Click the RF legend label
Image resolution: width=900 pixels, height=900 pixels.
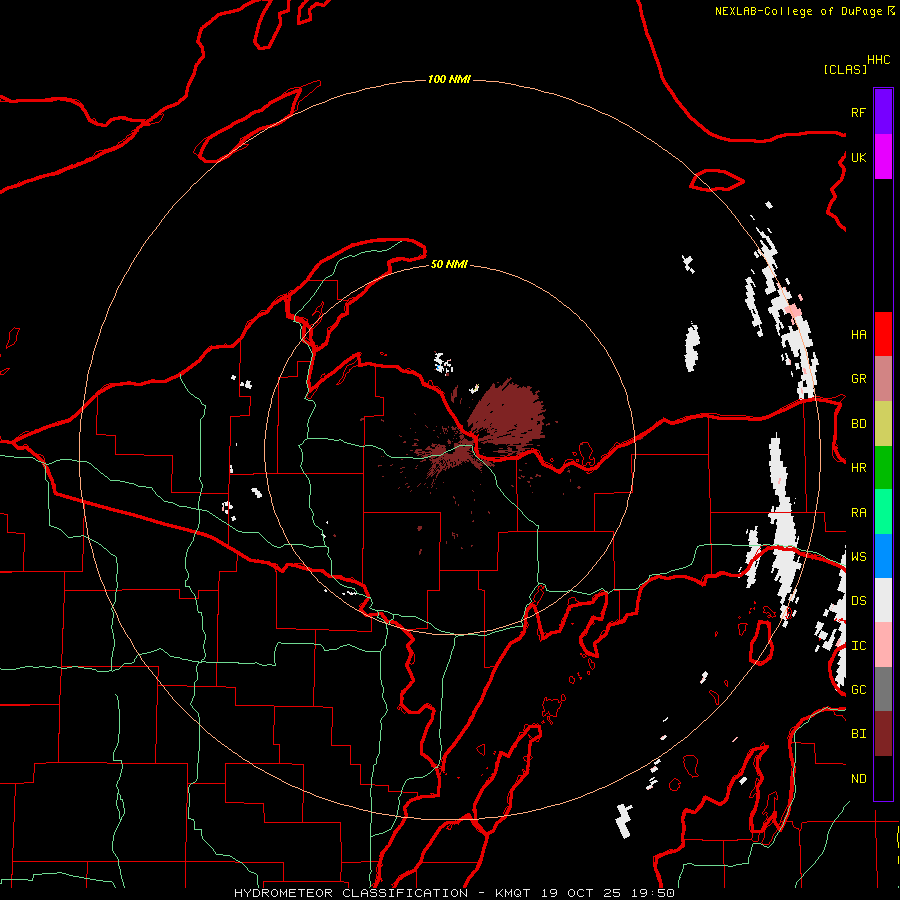tap(858, 112)
